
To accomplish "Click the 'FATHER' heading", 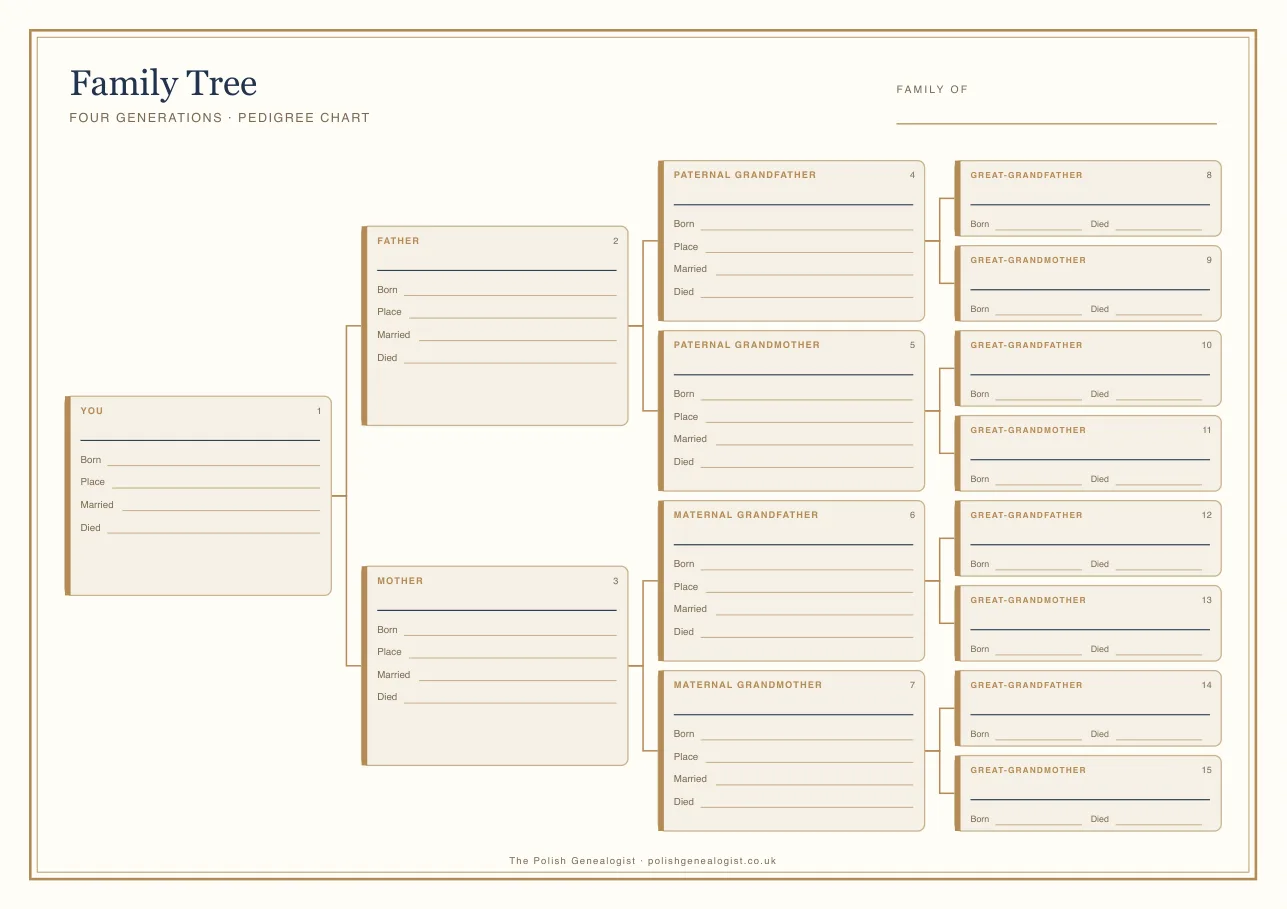I will [x=398, y=241].
